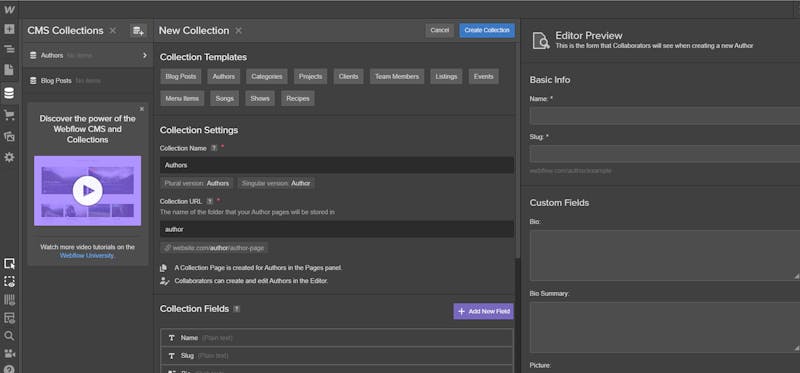Click the Add New Field button
The image size is (800, 373).
(x=483, y=311)
